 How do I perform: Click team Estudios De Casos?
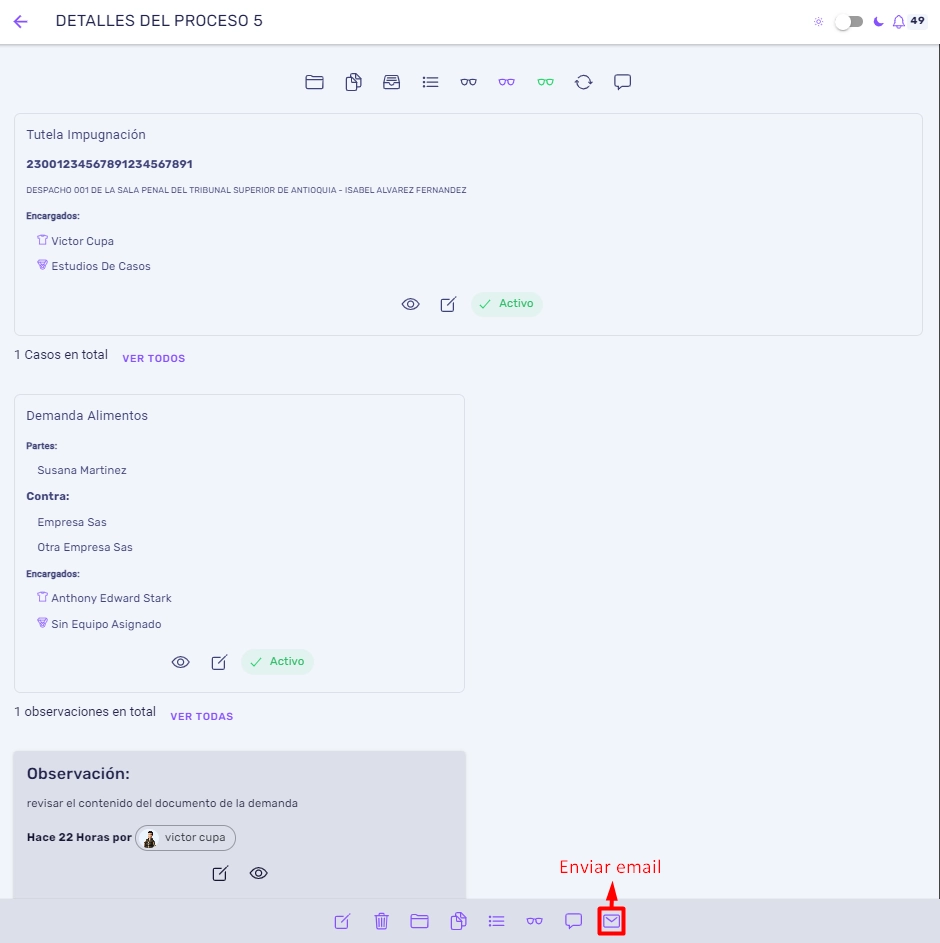pos(101,266)
